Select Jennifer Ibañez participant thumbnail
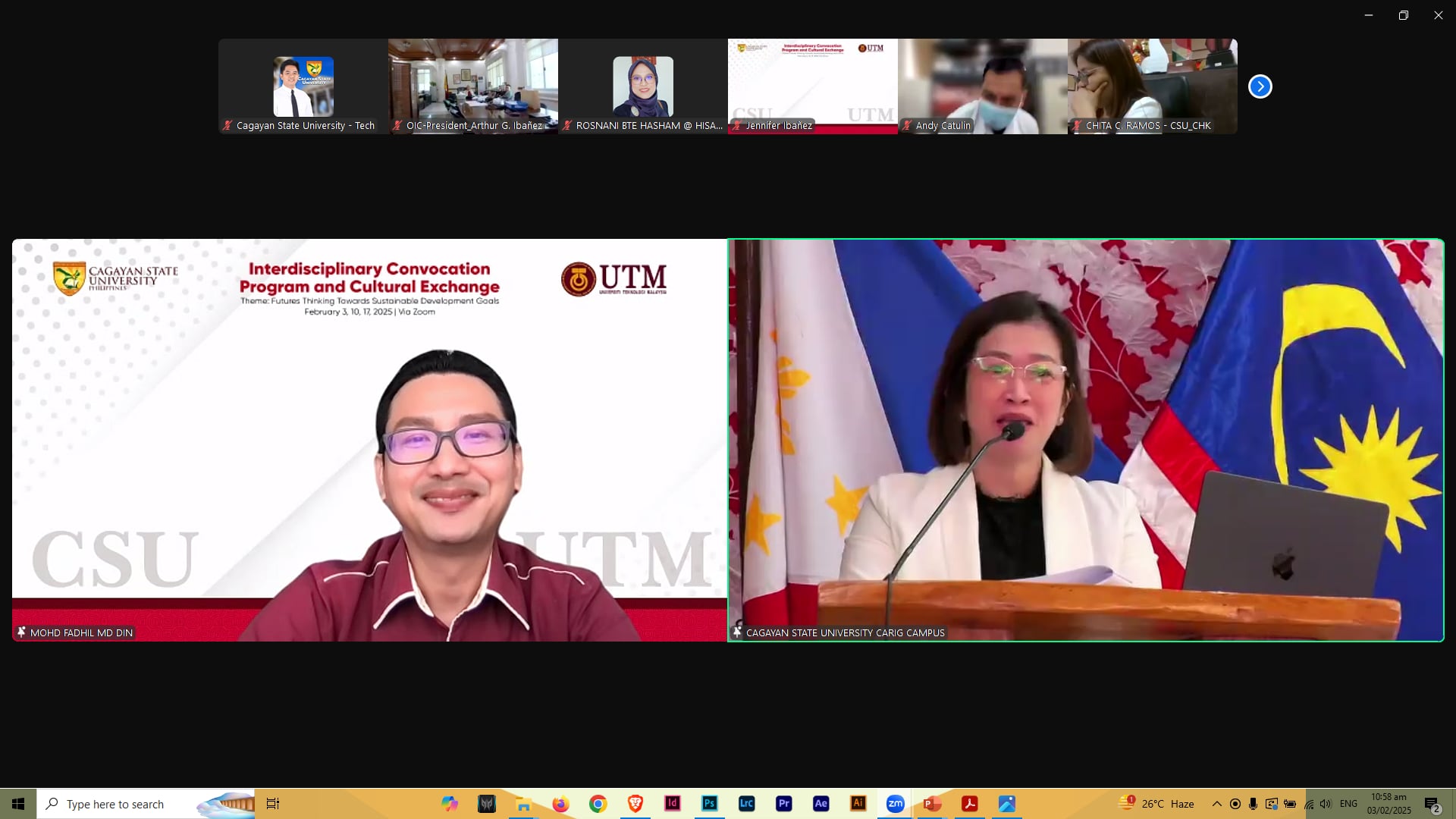This screenshot has height=819, width=1456. tap(813, 86)
